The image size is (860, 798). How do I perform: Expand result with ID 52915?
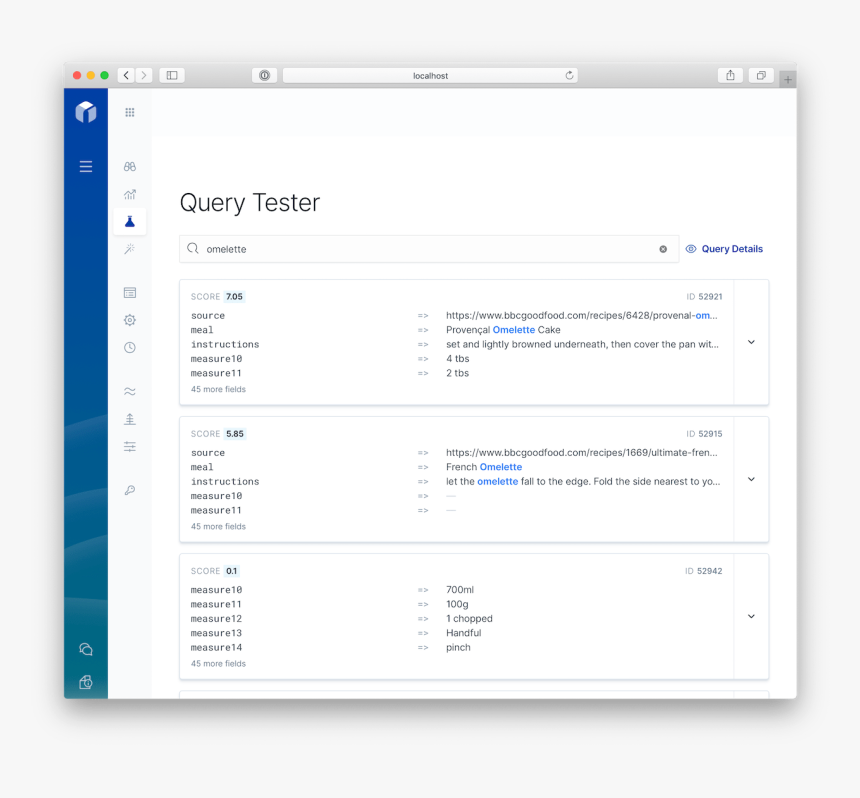751,479
